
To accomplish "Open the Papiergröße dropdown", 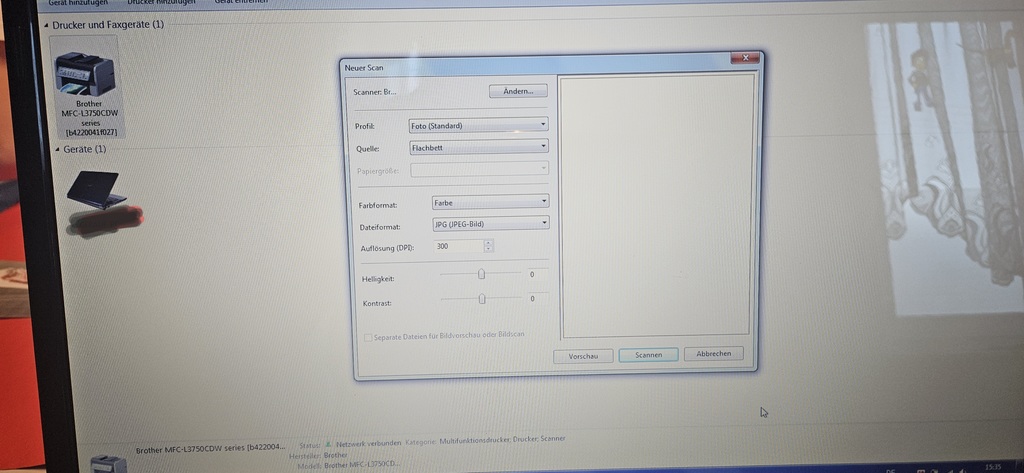I will [479, 169].
